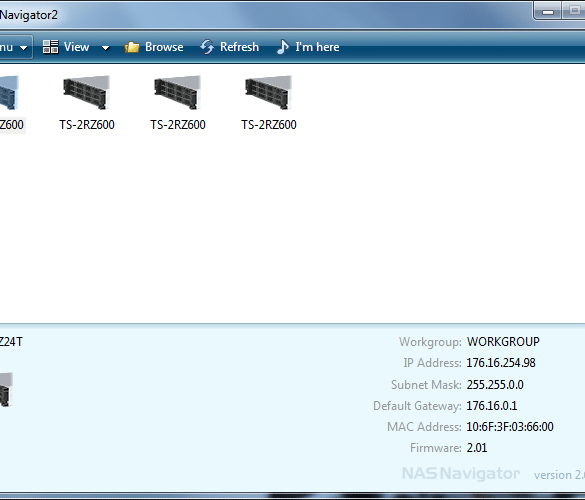Click the I'm here button label
Image resolution: width=585 pixels, height=500 pixels.
317,47
